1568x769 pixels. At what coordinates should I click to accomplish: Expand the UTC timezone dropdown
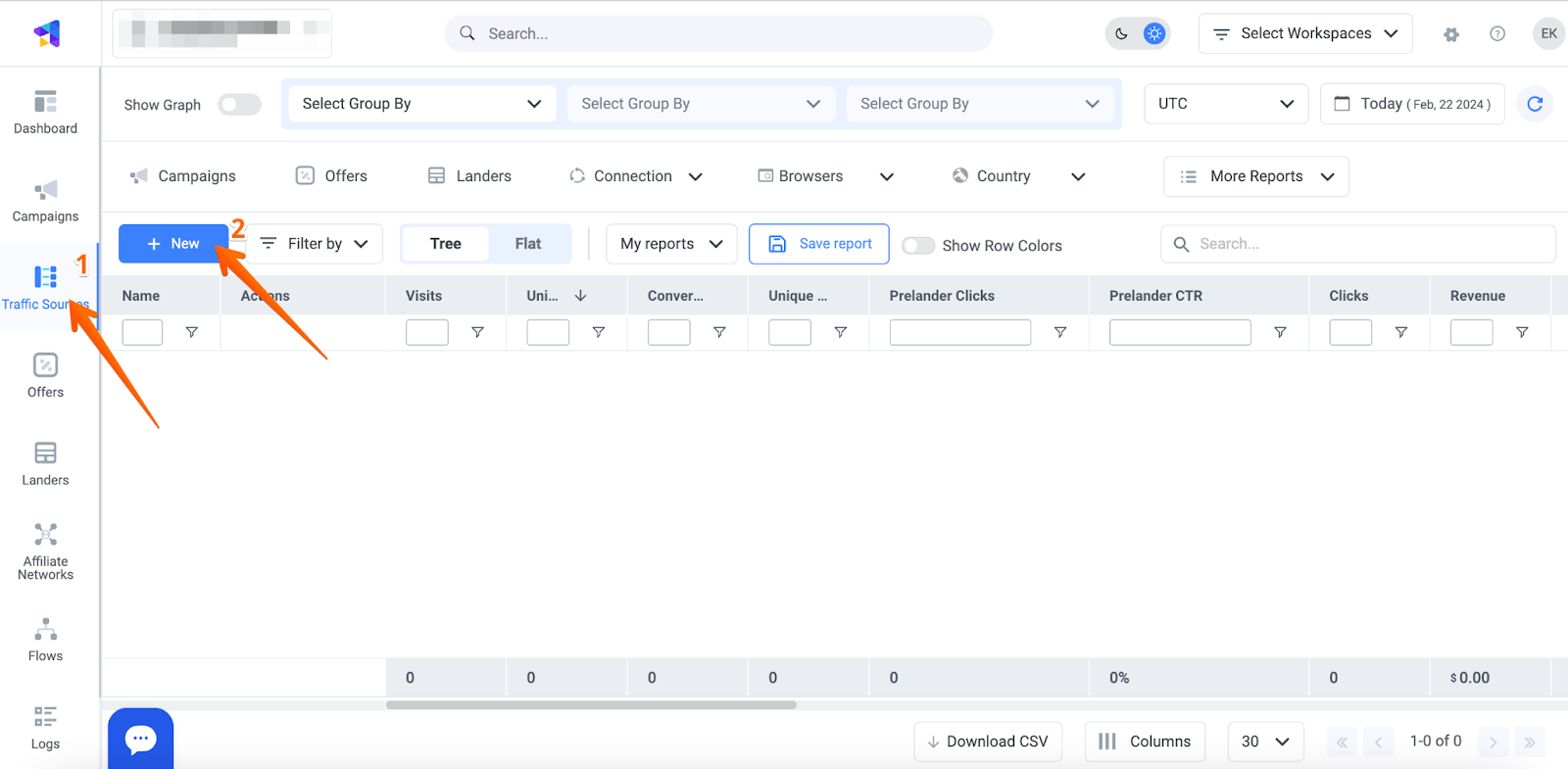tap(1225, 104)
